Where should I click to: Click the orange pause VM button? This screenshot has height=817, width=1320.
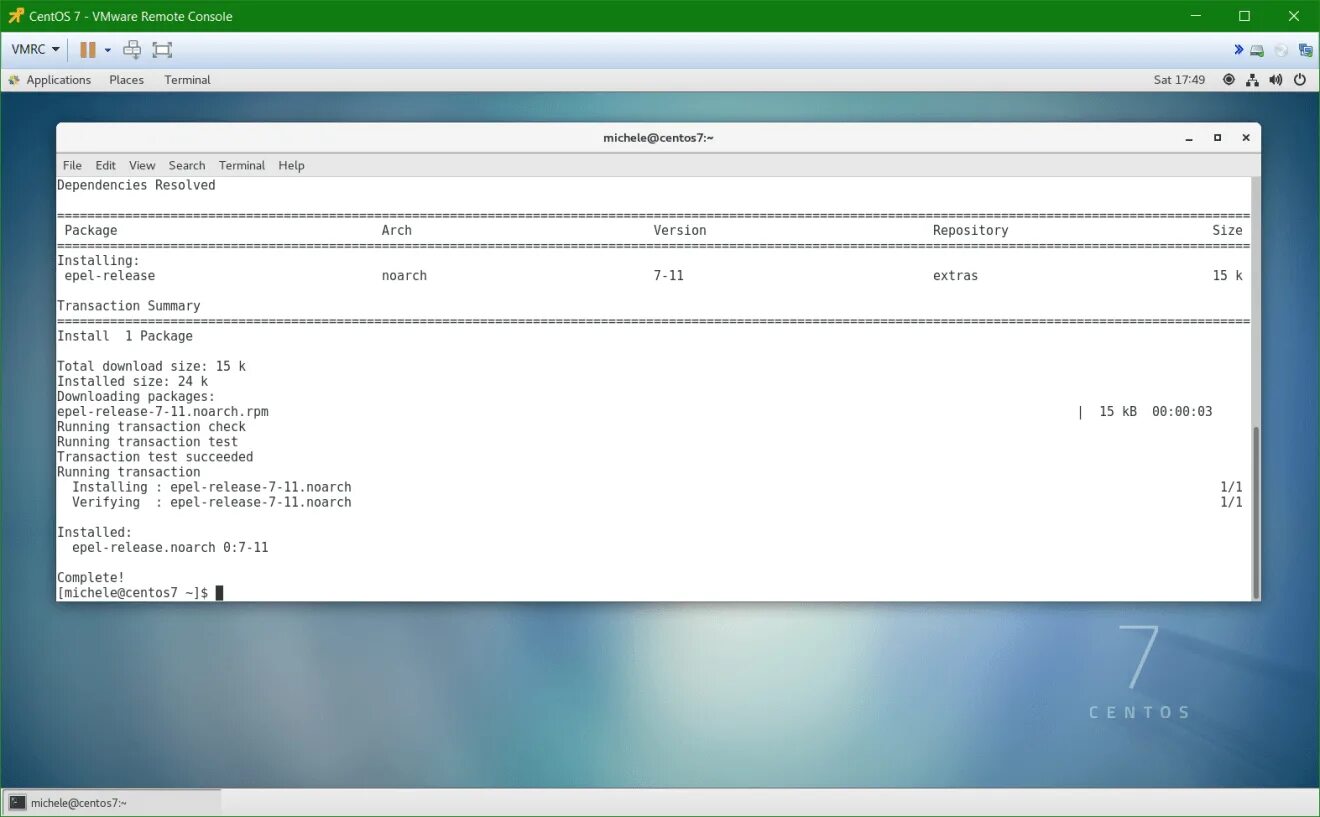88,49
